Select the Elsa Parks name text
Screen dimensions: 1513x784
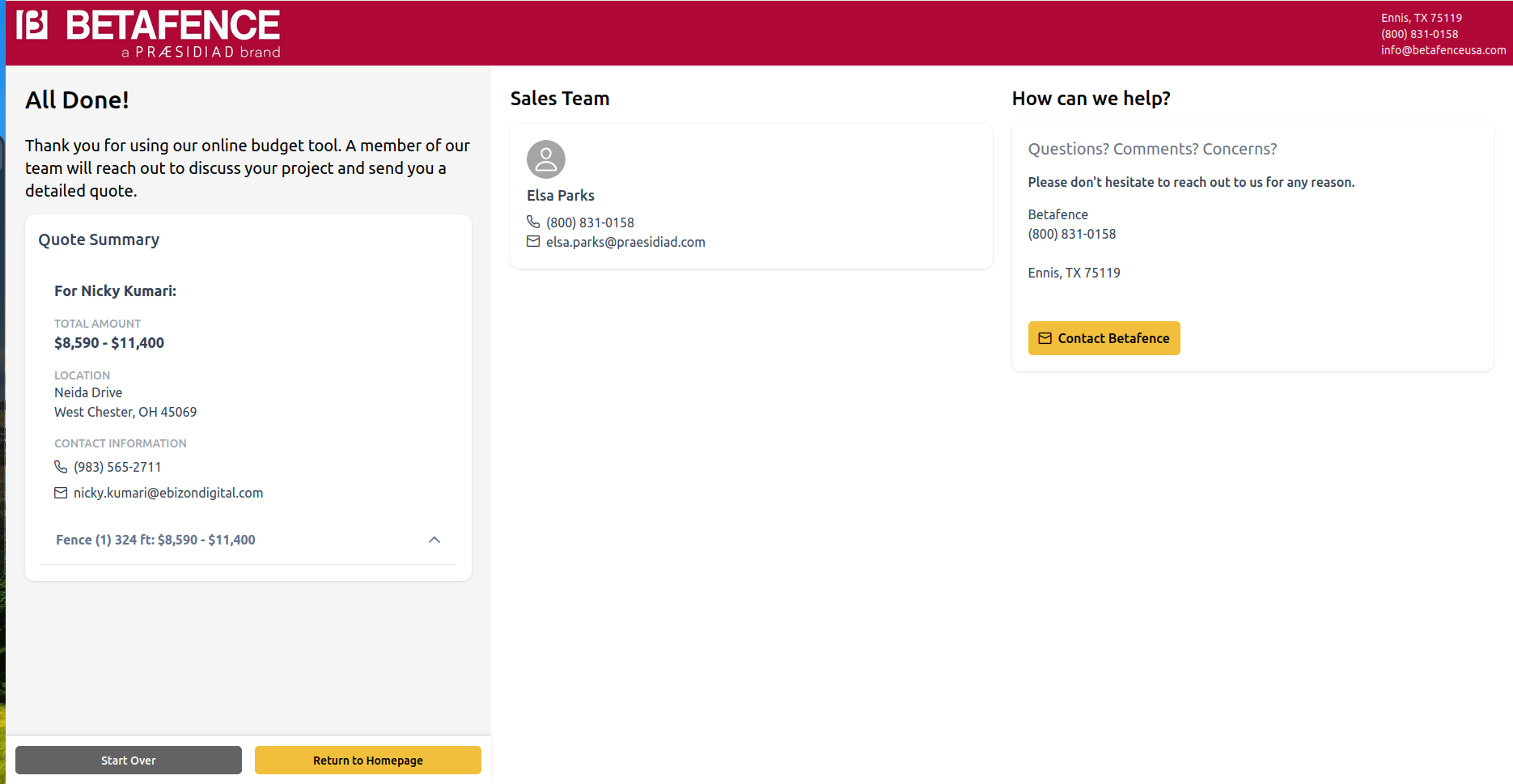tap(561, 196)
